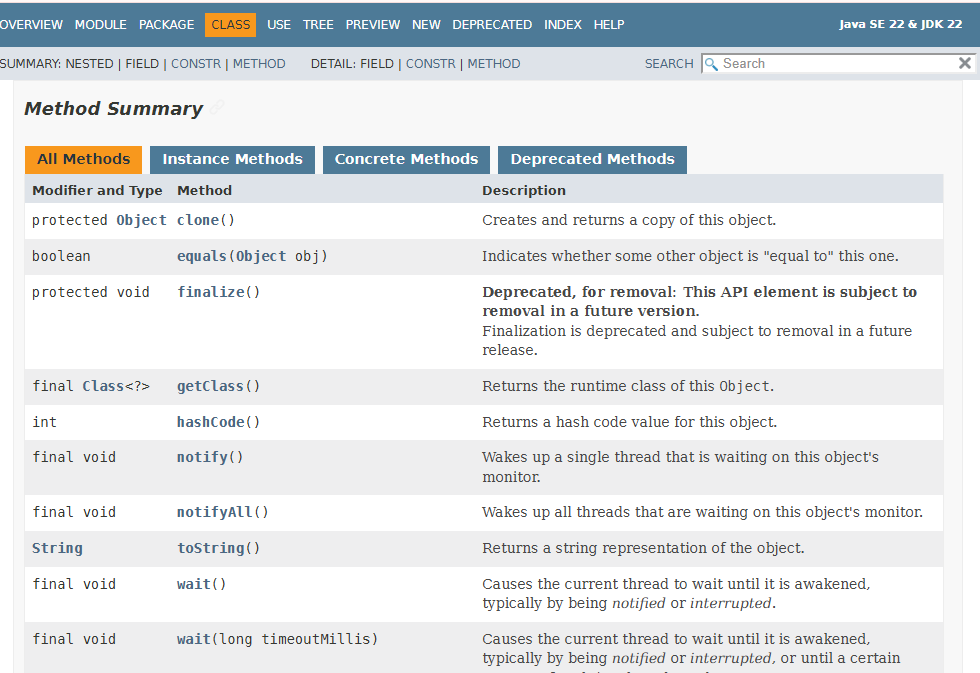
Task: Open the Use page
Action: click(279, 25)
